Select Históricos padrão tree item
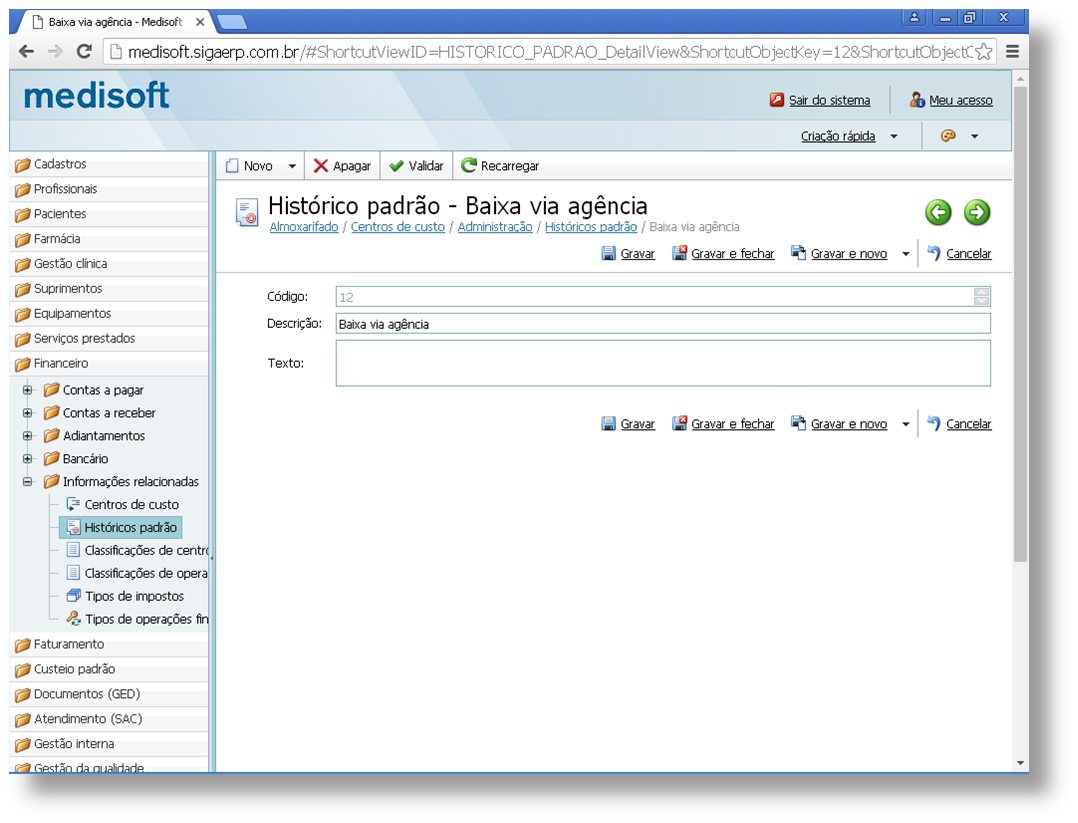 coord(122,527)
